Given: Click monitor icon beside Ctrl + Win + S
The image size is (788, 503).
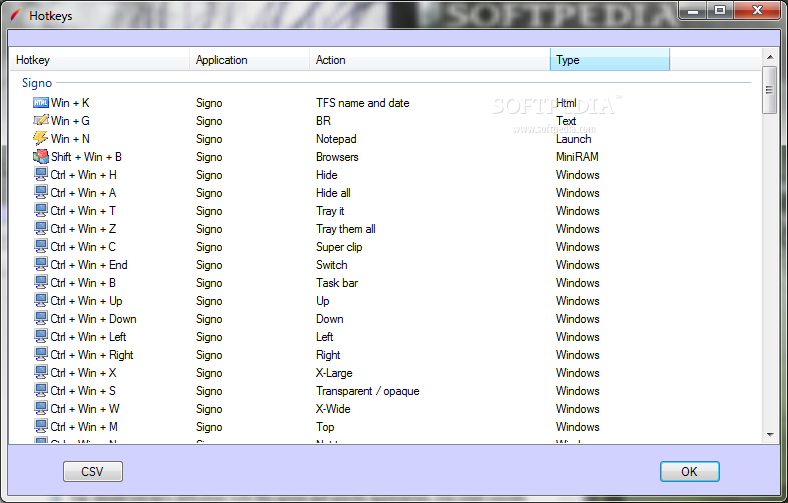Looking at the screenshot, I should (41, 390).
